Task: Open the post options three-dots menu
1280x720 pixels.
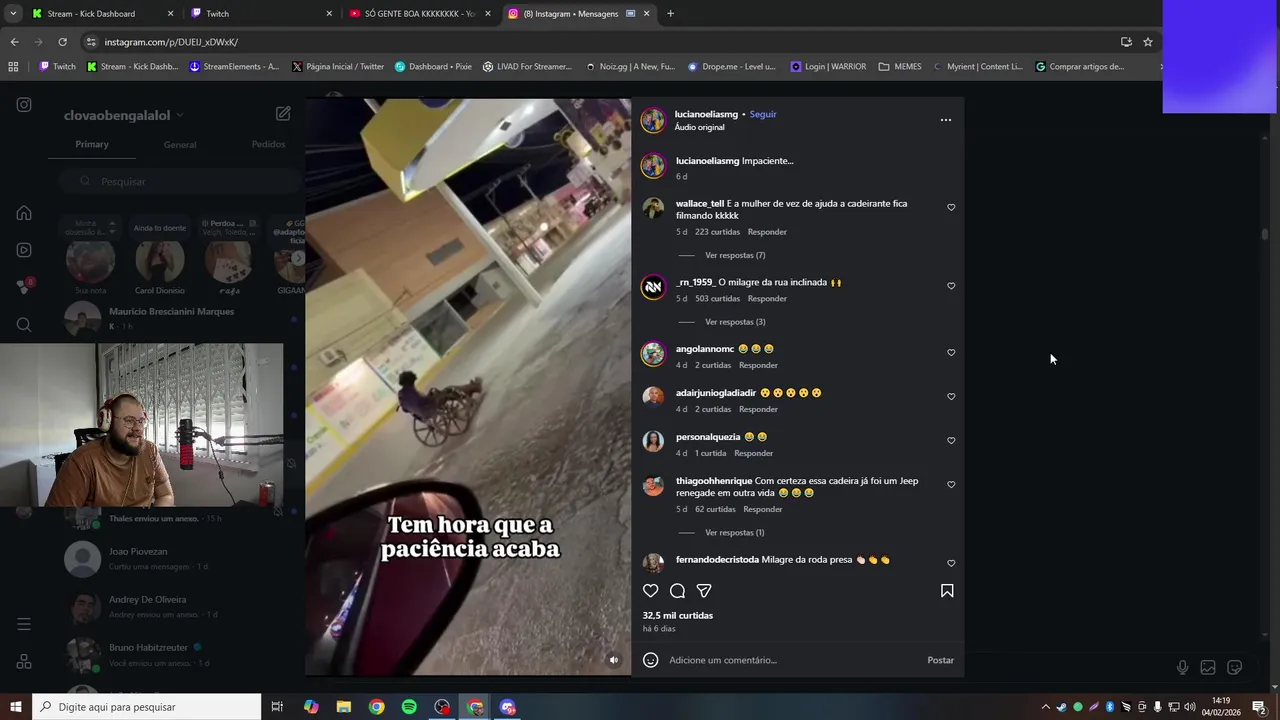Action: click(x=946, y=120)
